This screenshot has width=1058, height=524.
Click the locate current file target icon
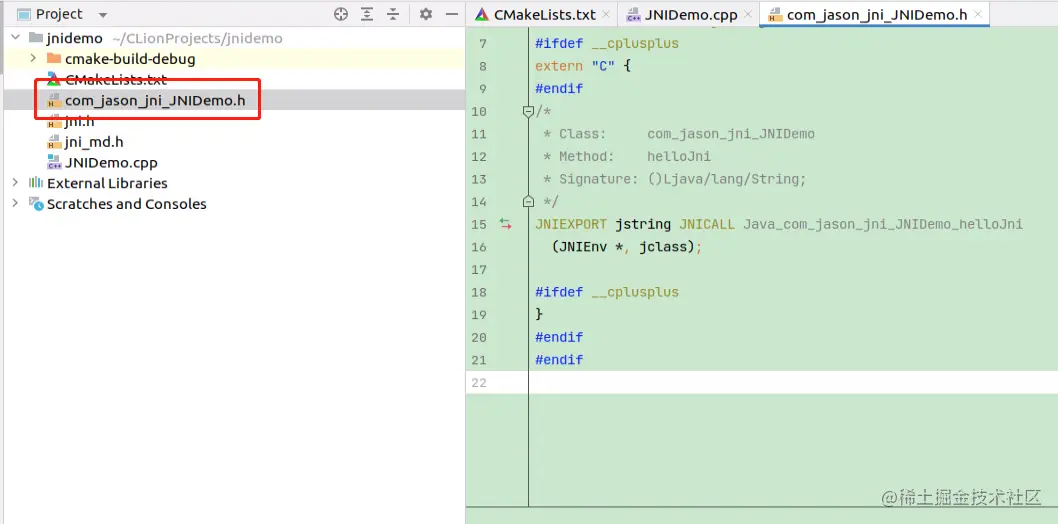[x=341, y=14]
